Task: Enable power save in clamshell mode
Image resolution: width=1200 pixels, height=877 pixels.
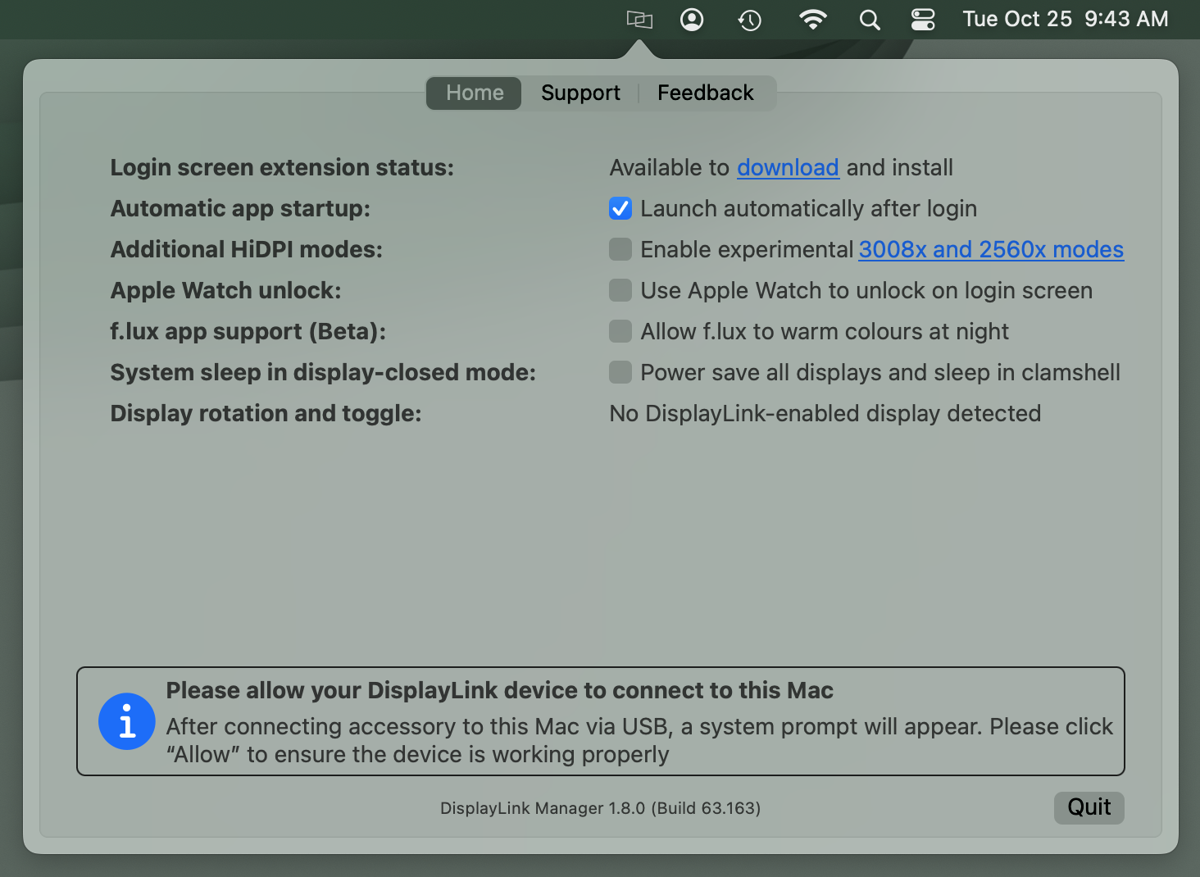Action: 620,372
